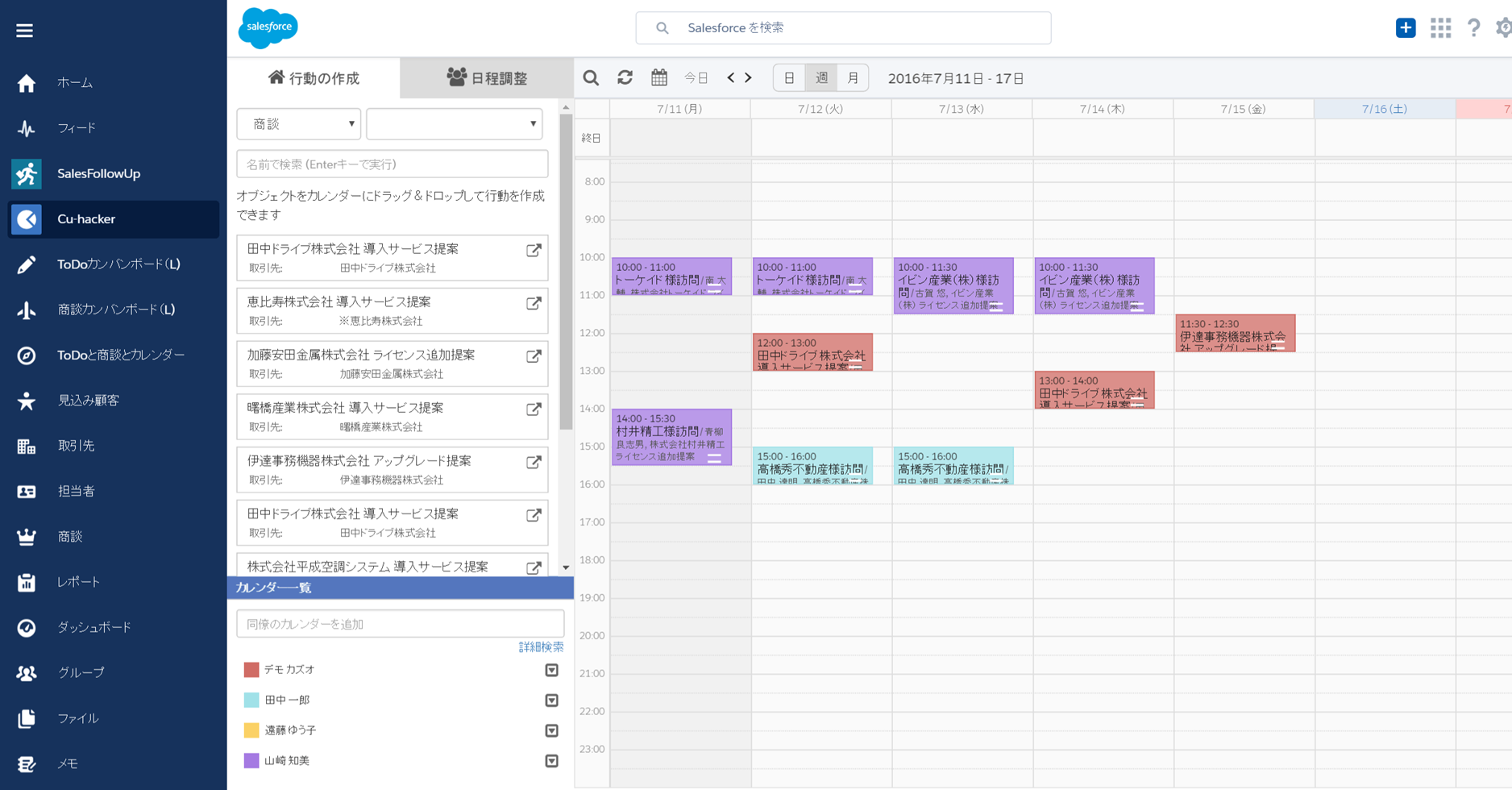Select the 日程調整 tab
Screen dimensions: 1512x790
click(487, 78)
